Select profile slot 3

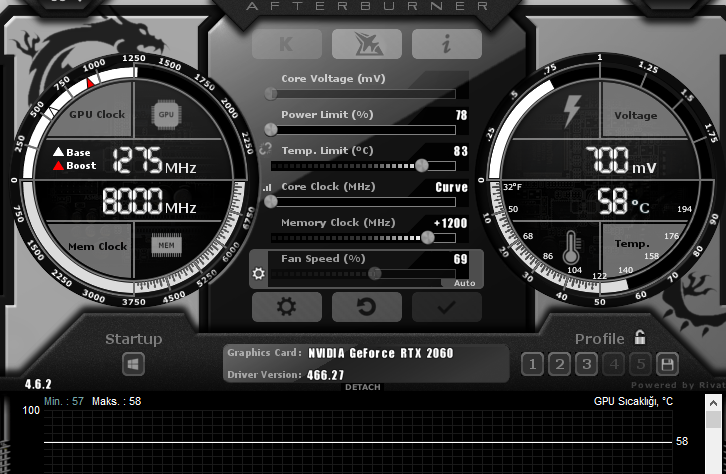(x=586, y=364)
